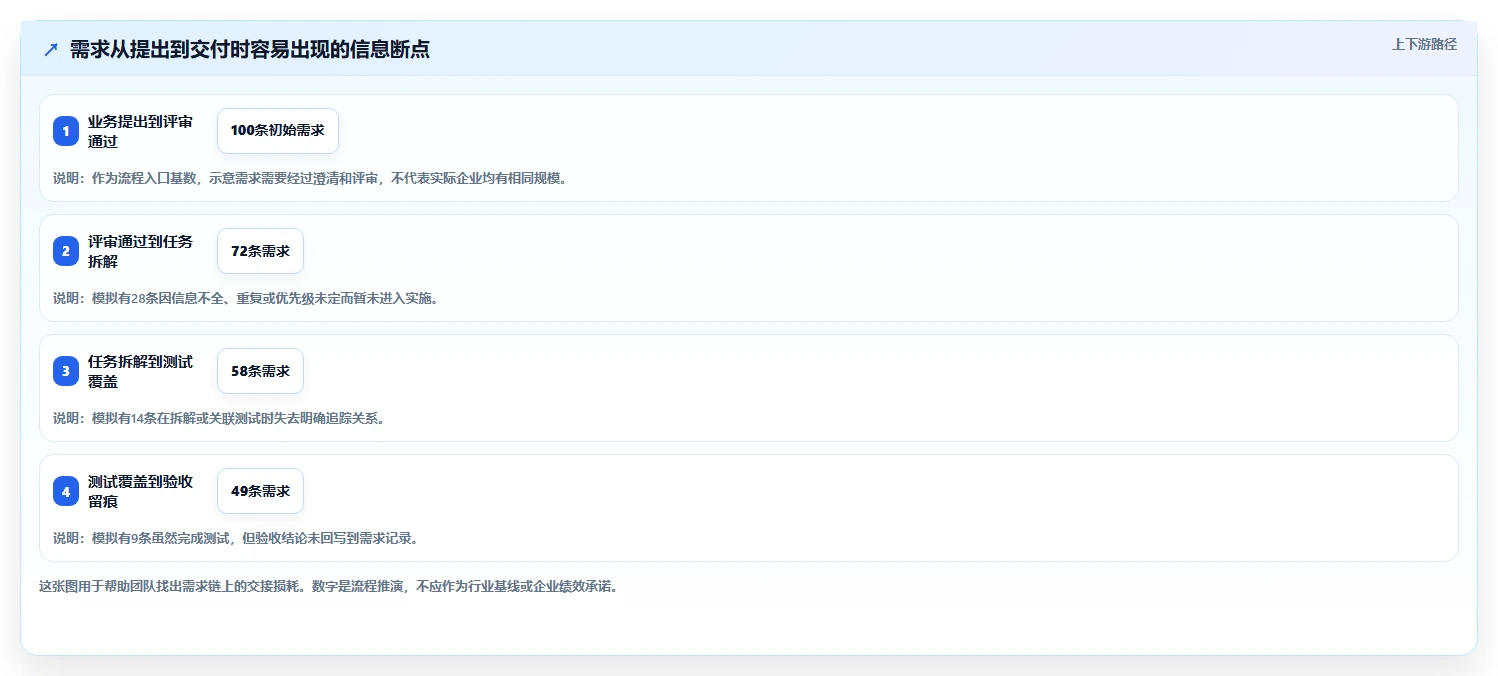The image size is (1498, 676).
Task: Click the stage name '业务提出到评审通过'
Action: 140,131
